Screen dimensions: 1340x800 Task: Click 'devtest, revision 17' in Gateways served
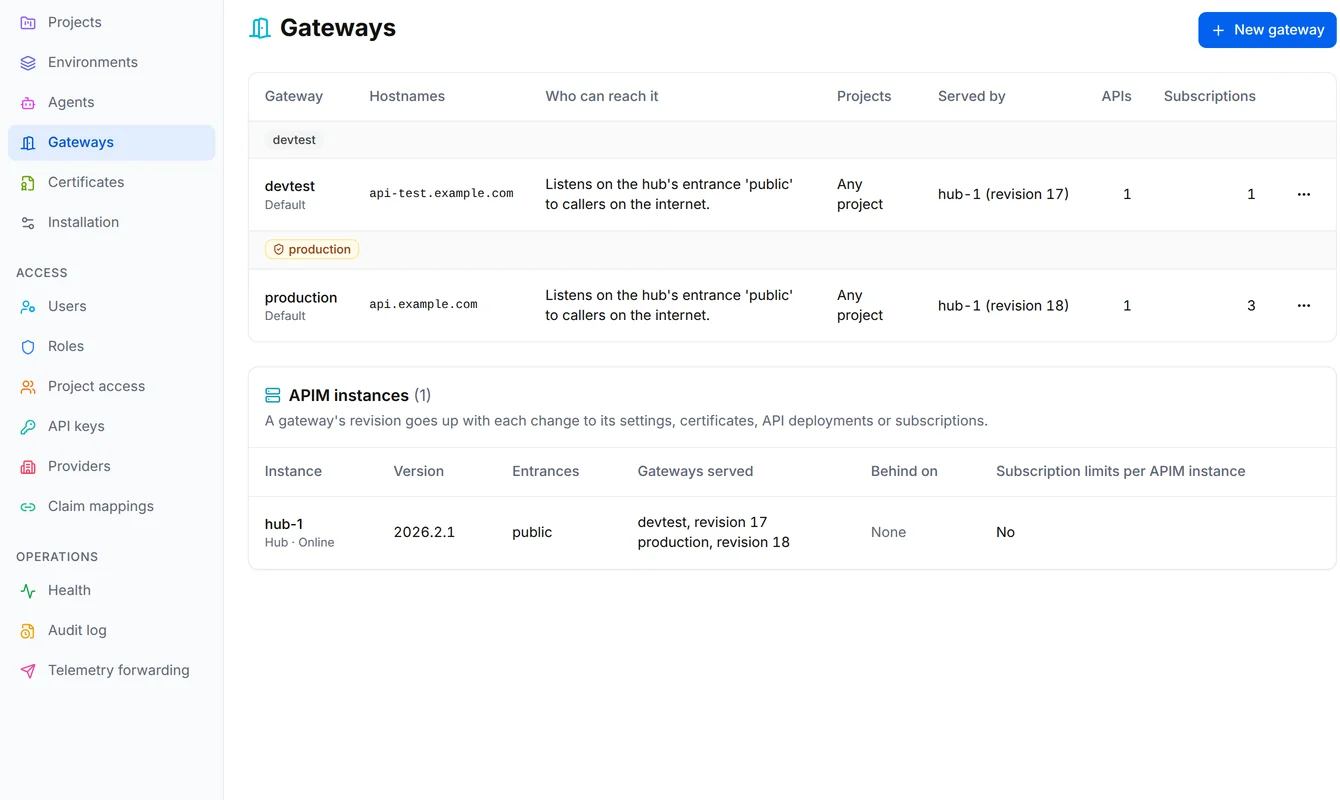pyautogui.click(x=702, y=522)
